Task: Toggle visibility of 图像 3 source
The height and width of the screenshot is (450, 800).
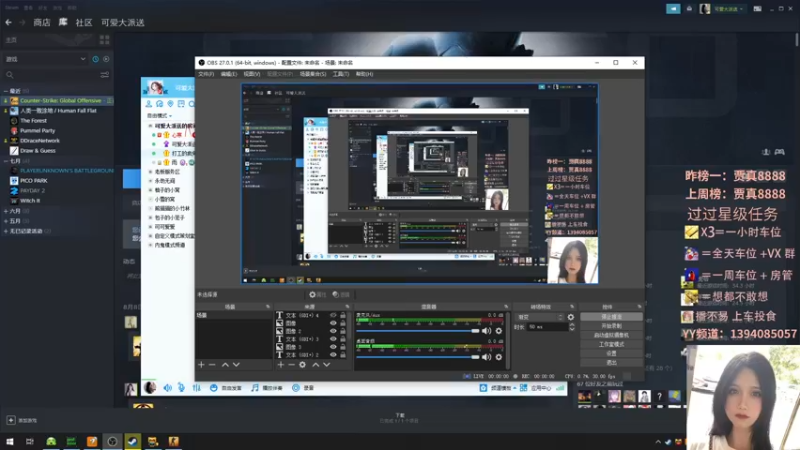Action: (333, 347)
